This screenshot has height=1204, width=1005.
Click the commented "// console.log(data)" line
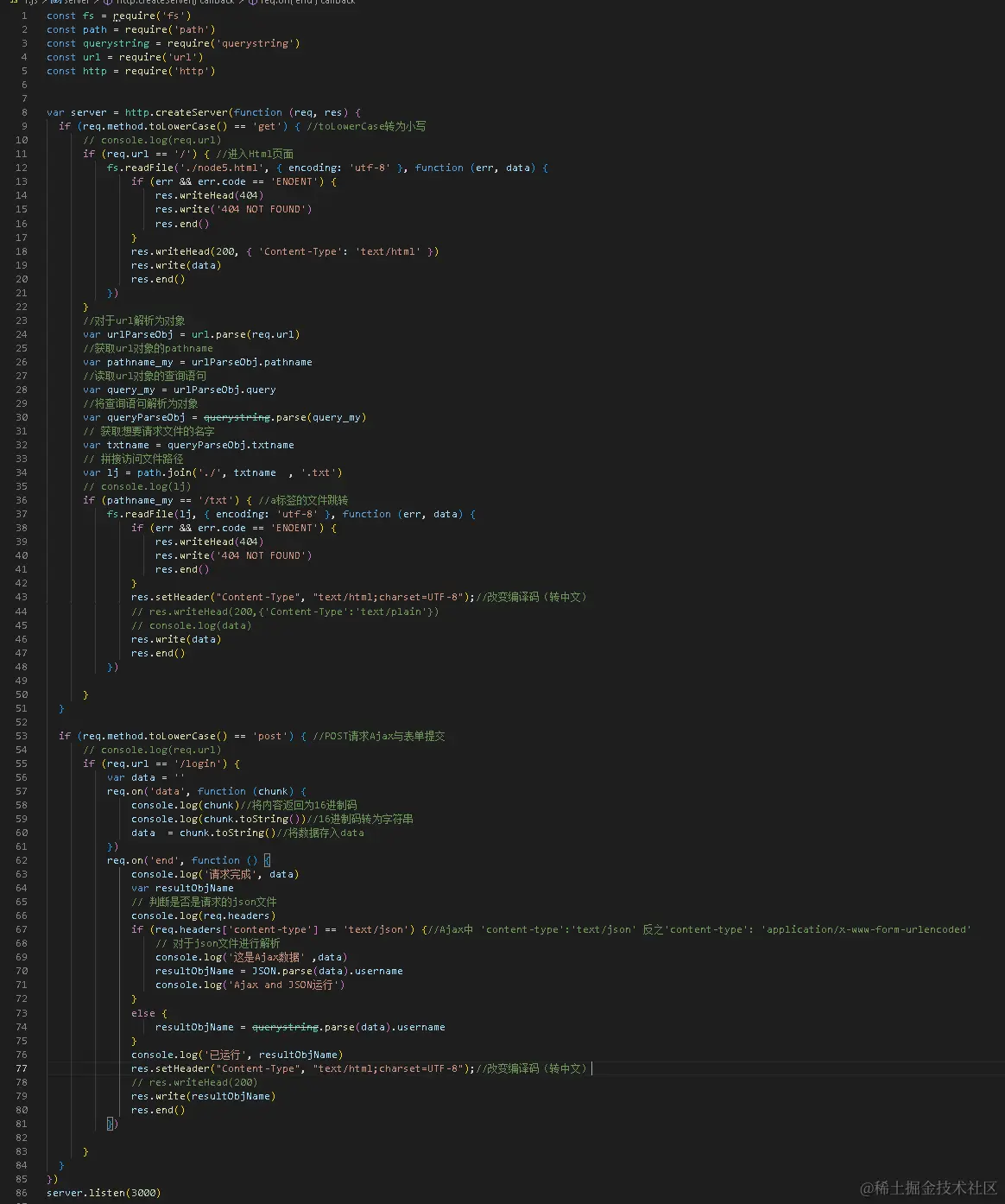tap(192, 625)
